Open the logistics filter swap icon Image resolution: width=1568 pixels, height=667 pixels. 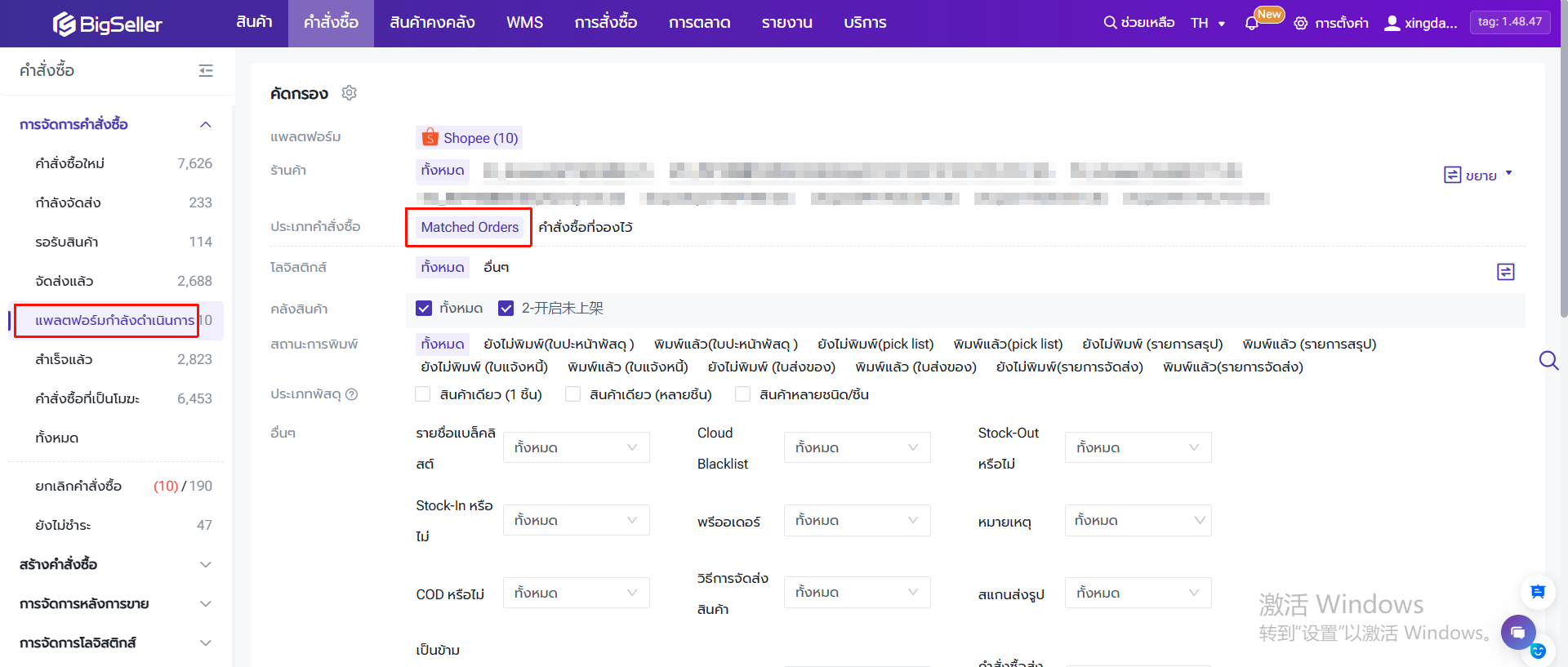[1505, 272]
